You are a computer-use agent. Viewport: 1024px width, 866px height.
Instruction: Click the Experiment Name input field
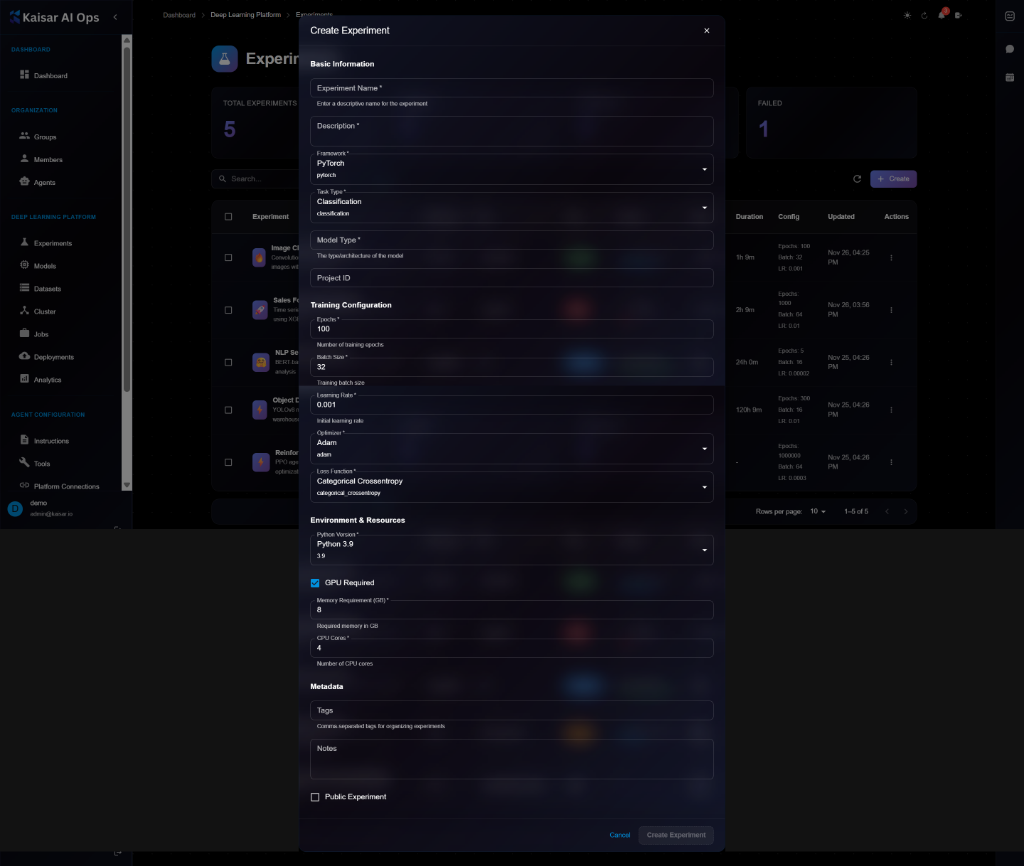point(511,88)
